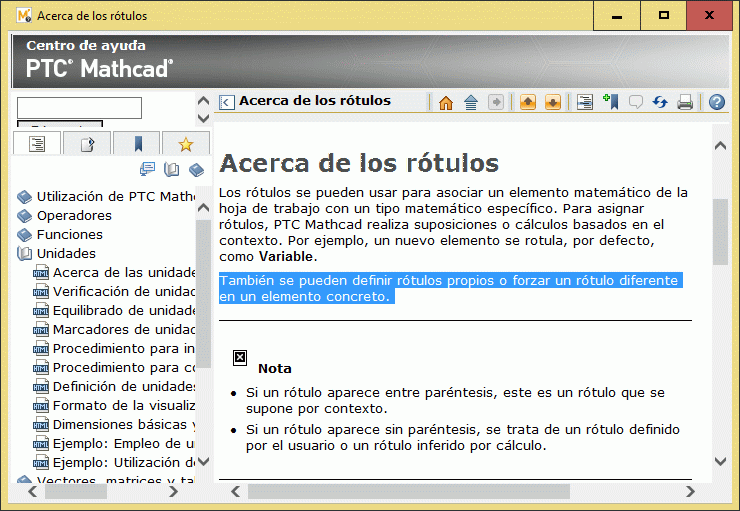Collapse the navigation pane arrow beside title
The image size is (740, 511).
(x=227, y=102)
